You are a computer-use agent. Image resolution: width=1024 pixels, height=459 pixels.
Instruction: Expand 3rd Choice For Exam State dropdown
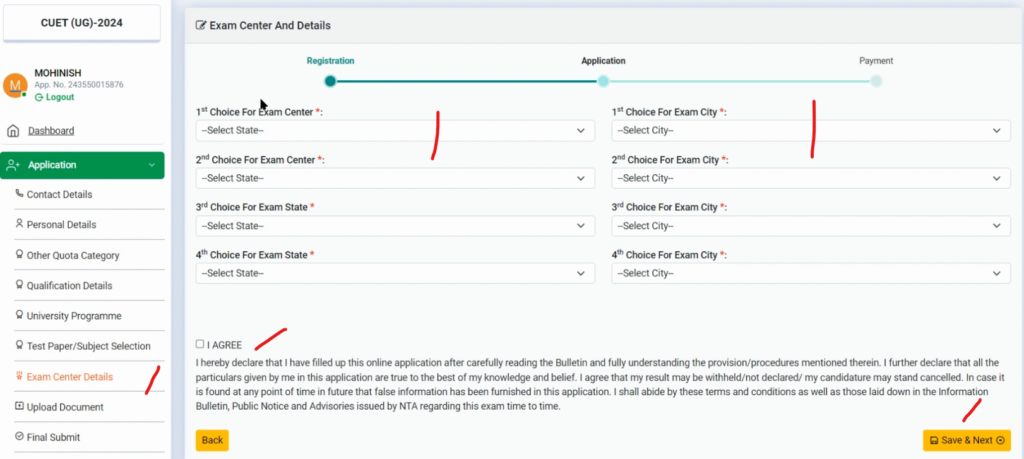395,226
